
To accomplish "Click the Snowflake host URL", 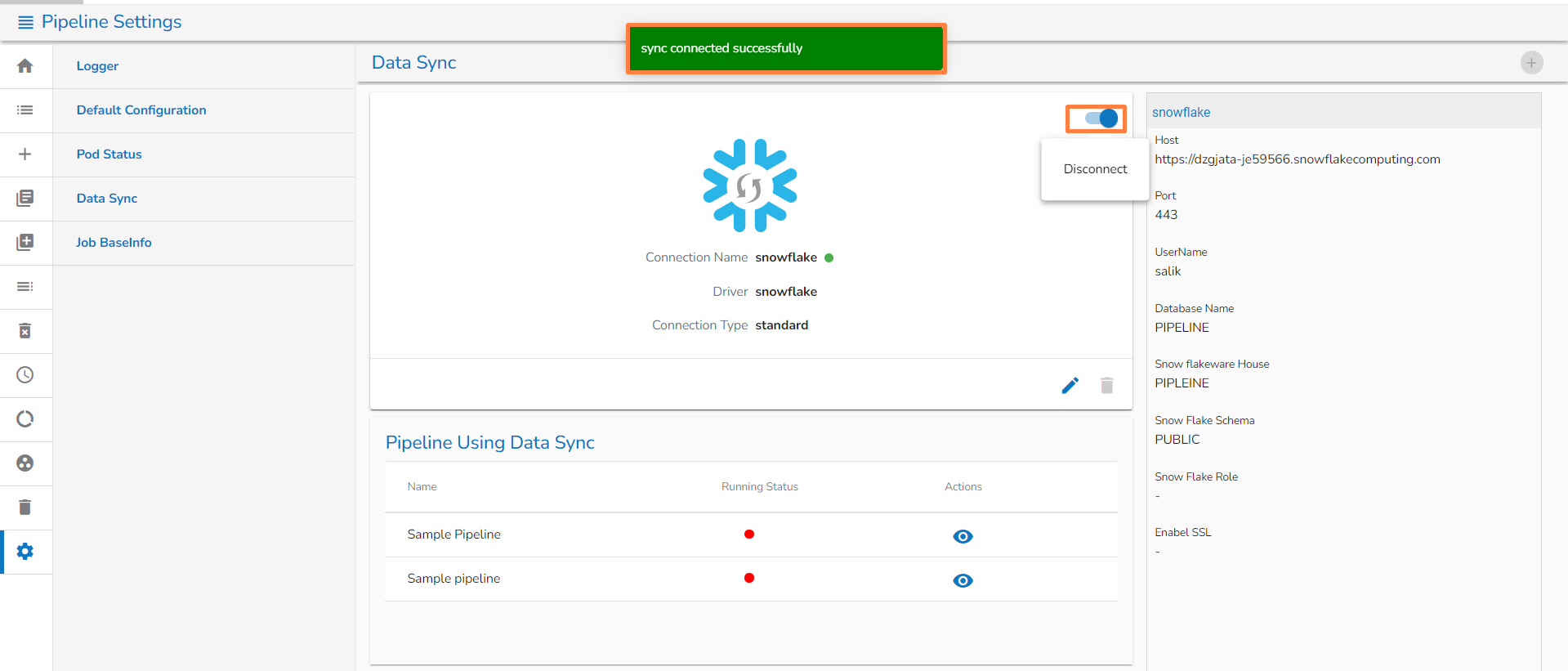I will tap(1298, 159).
